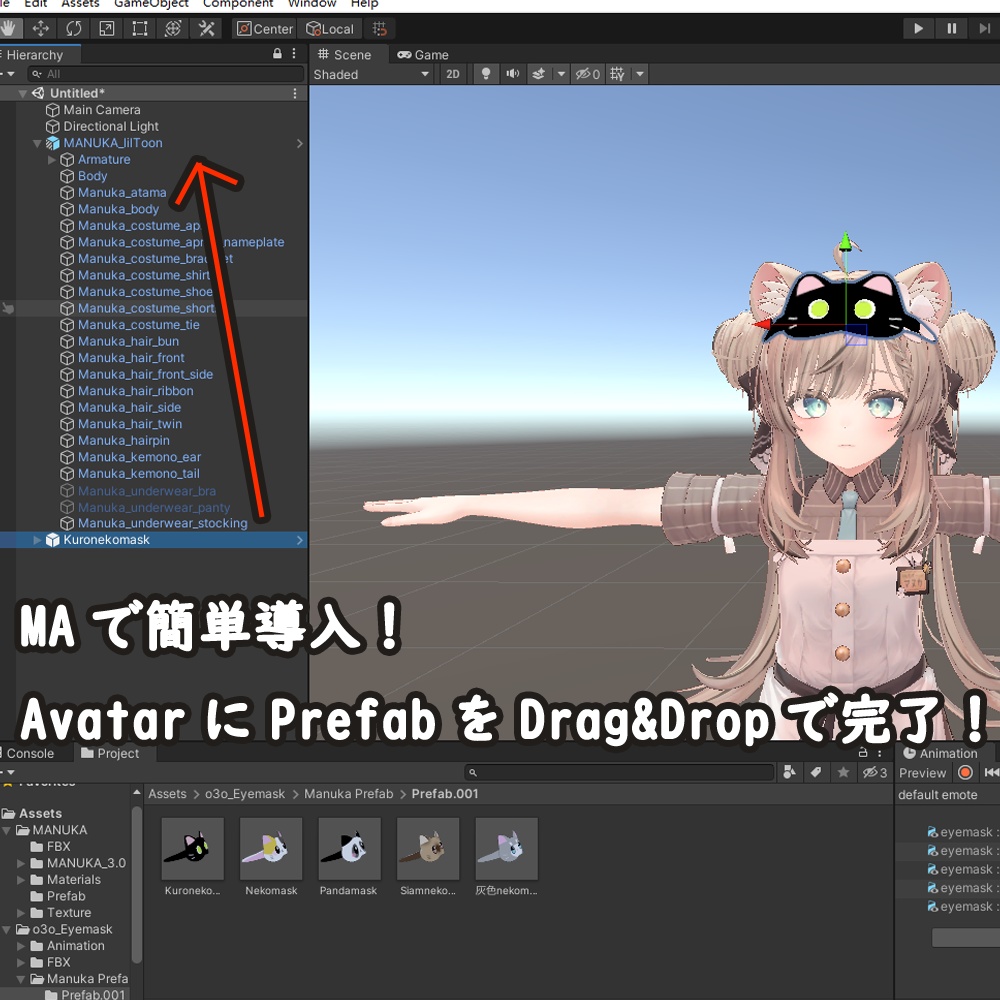Click the Grid visibility icon in Scene toolbar
Image resolution: width=1000 pixels, height=1000 pixels.
(x=618, y=73)
